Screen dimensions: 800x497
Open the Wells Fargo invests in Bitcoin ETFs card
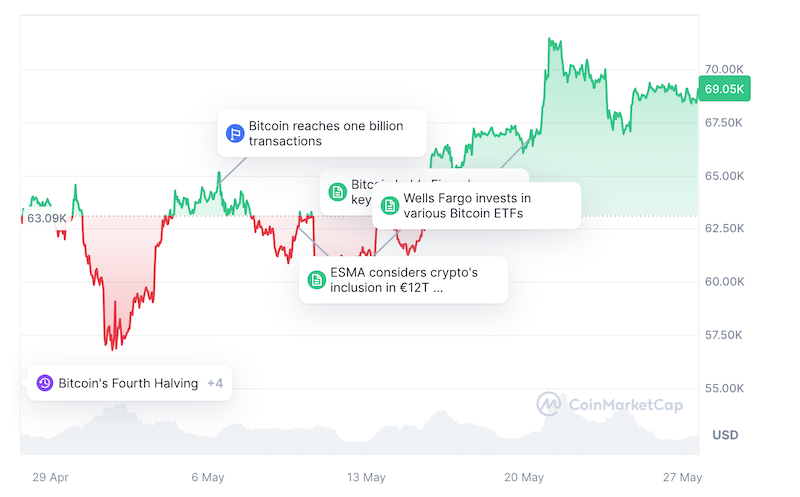477,206
